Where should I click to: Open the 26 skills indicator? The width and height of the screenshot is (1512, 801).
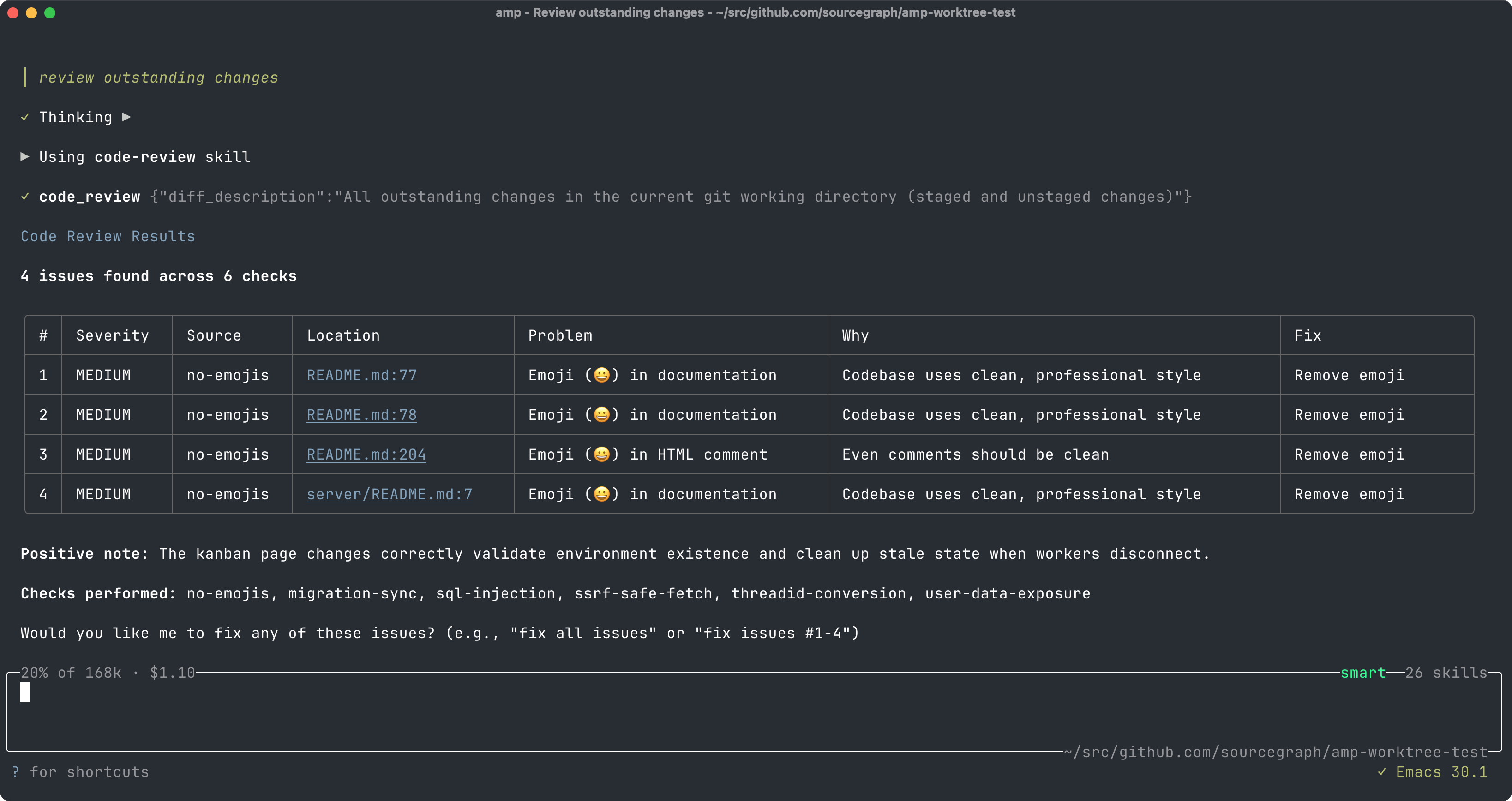[x=1446, y=673]
